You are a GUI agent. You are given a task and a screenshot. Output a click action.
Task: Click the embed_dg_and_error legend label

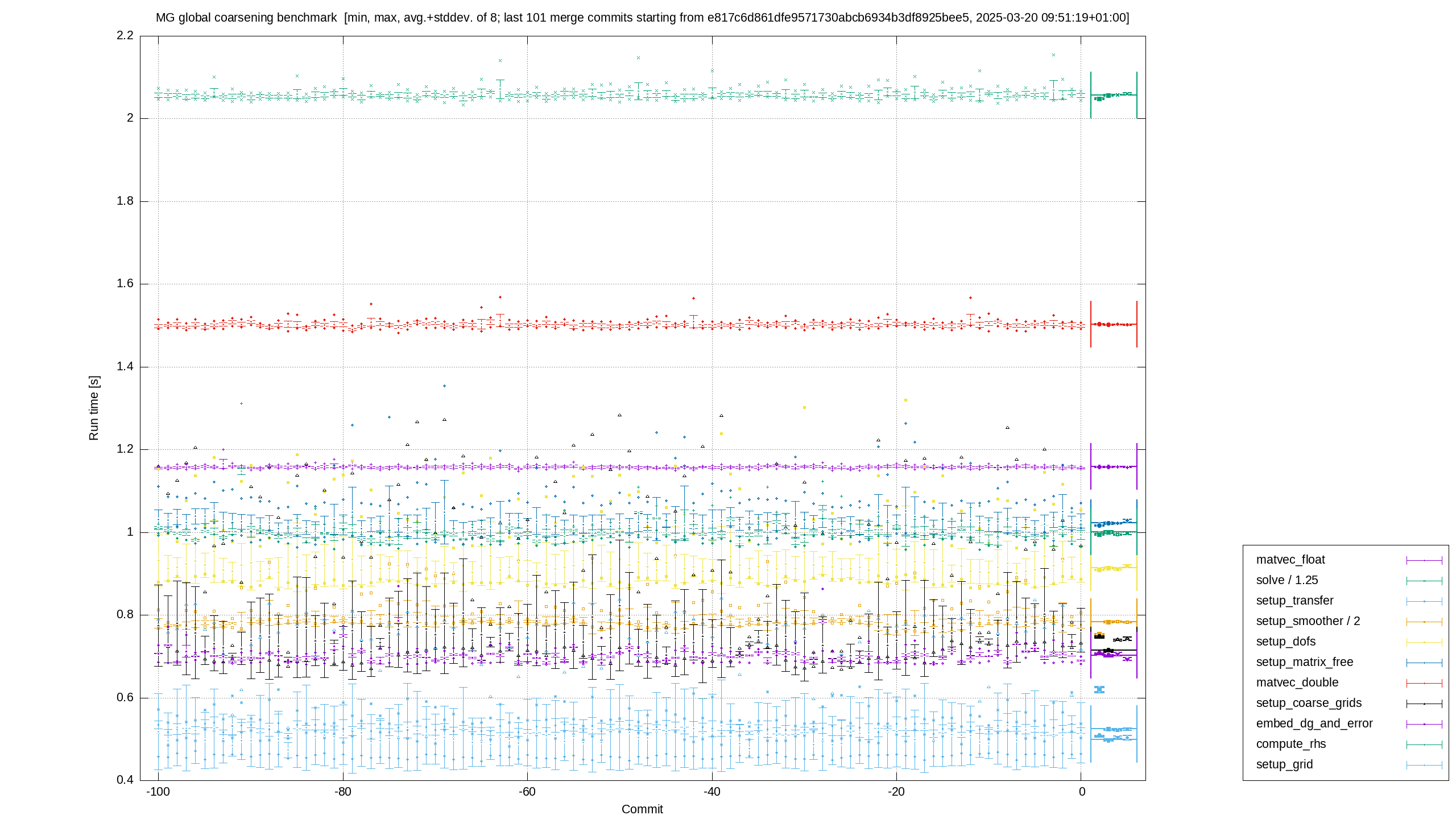(1314, 723)
